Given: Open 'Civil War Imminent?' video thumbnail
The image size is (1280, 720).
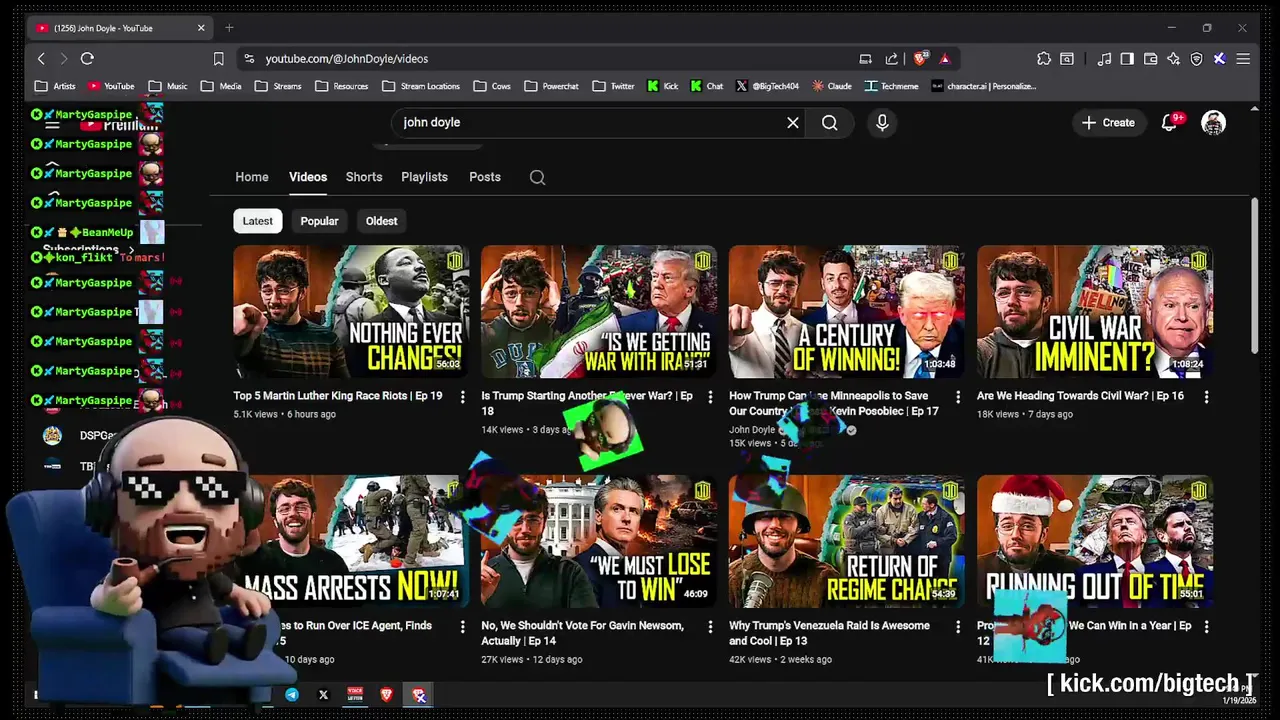Looking at the screenshot, I should pyautogui.click(x=1095, y=312).
